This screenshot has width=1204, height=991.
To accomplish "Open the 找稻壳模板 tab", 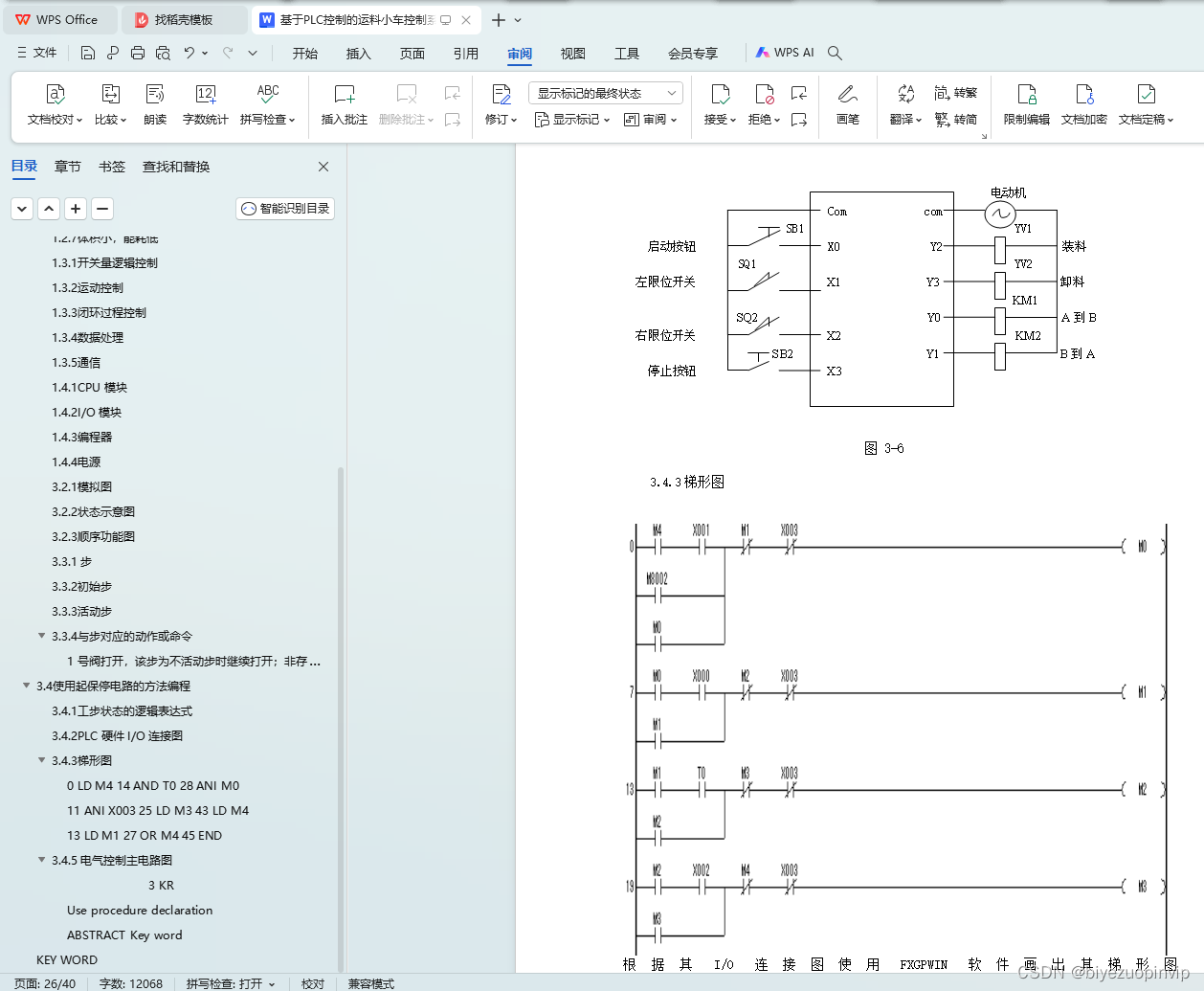I will (184, 19).
